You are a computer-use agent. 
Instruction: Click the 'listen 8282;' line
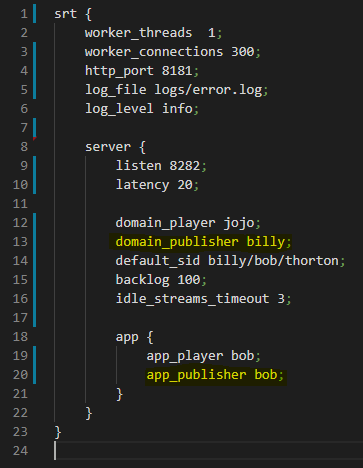tap(161, 166)
